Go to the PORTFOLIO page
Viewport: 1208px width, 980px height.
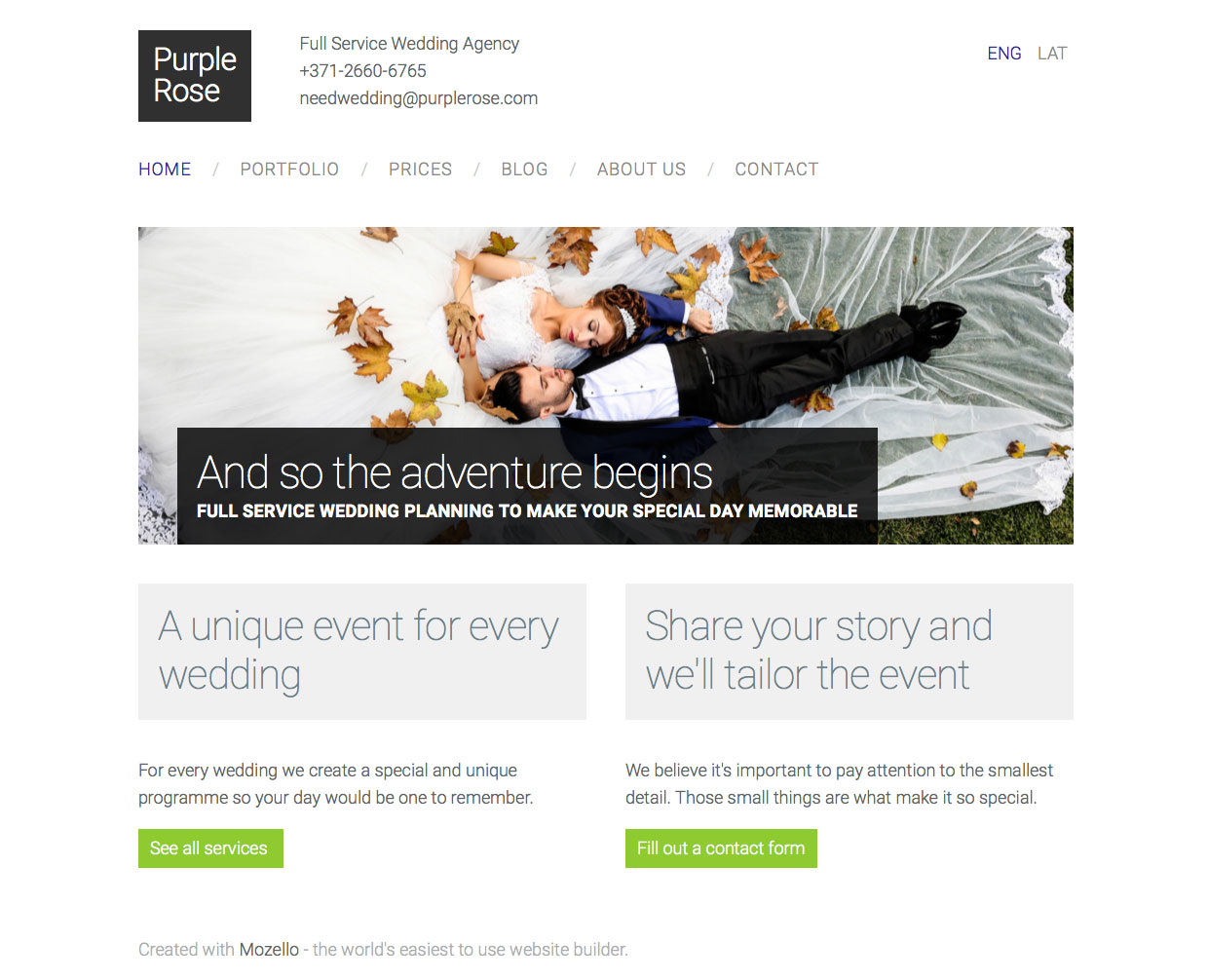289,170
